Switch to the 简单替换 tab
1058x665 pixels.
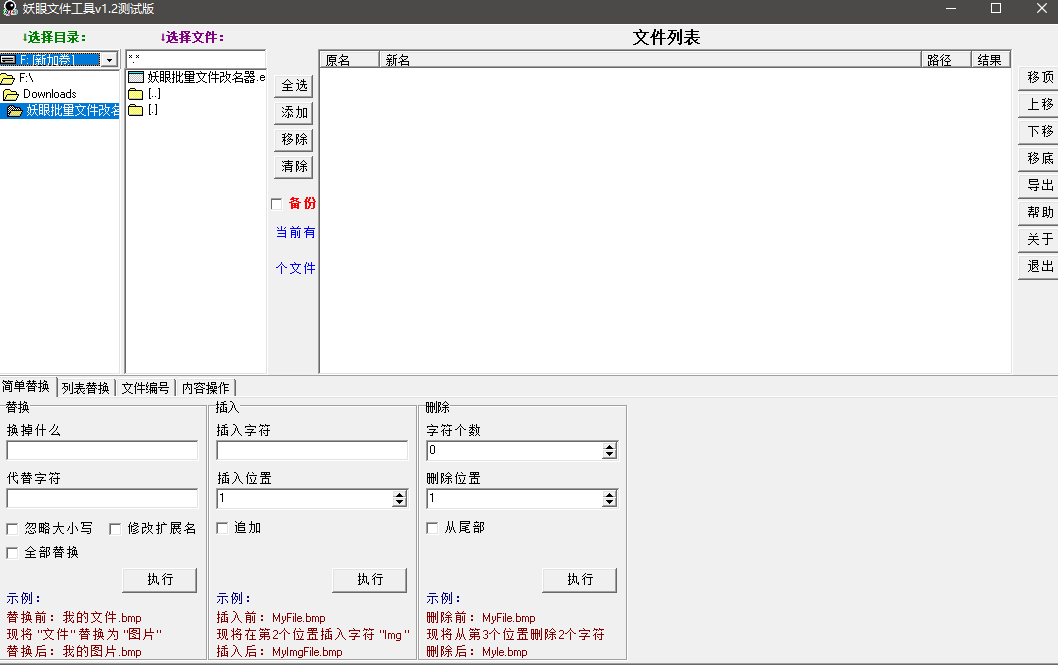tap(27, 386)
